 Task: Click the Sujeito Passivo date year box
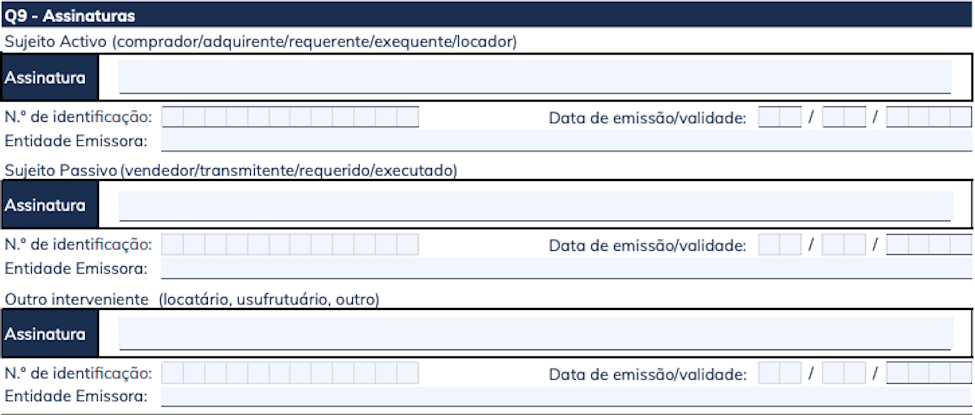point(928,245)
